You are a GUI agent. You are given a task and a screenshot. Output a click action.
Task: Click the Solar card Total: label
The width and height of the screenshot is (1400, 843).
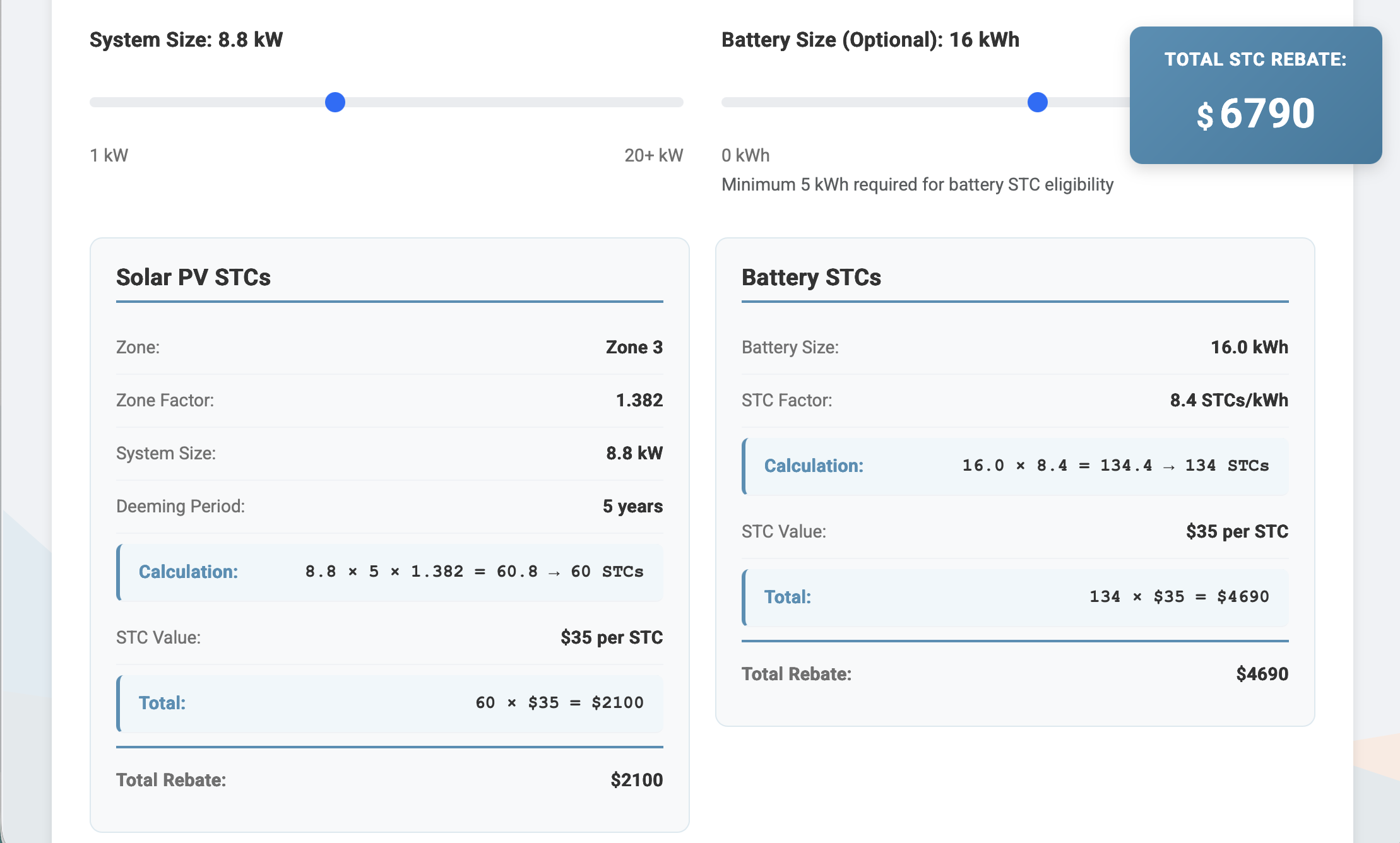[x=162, y=703]
